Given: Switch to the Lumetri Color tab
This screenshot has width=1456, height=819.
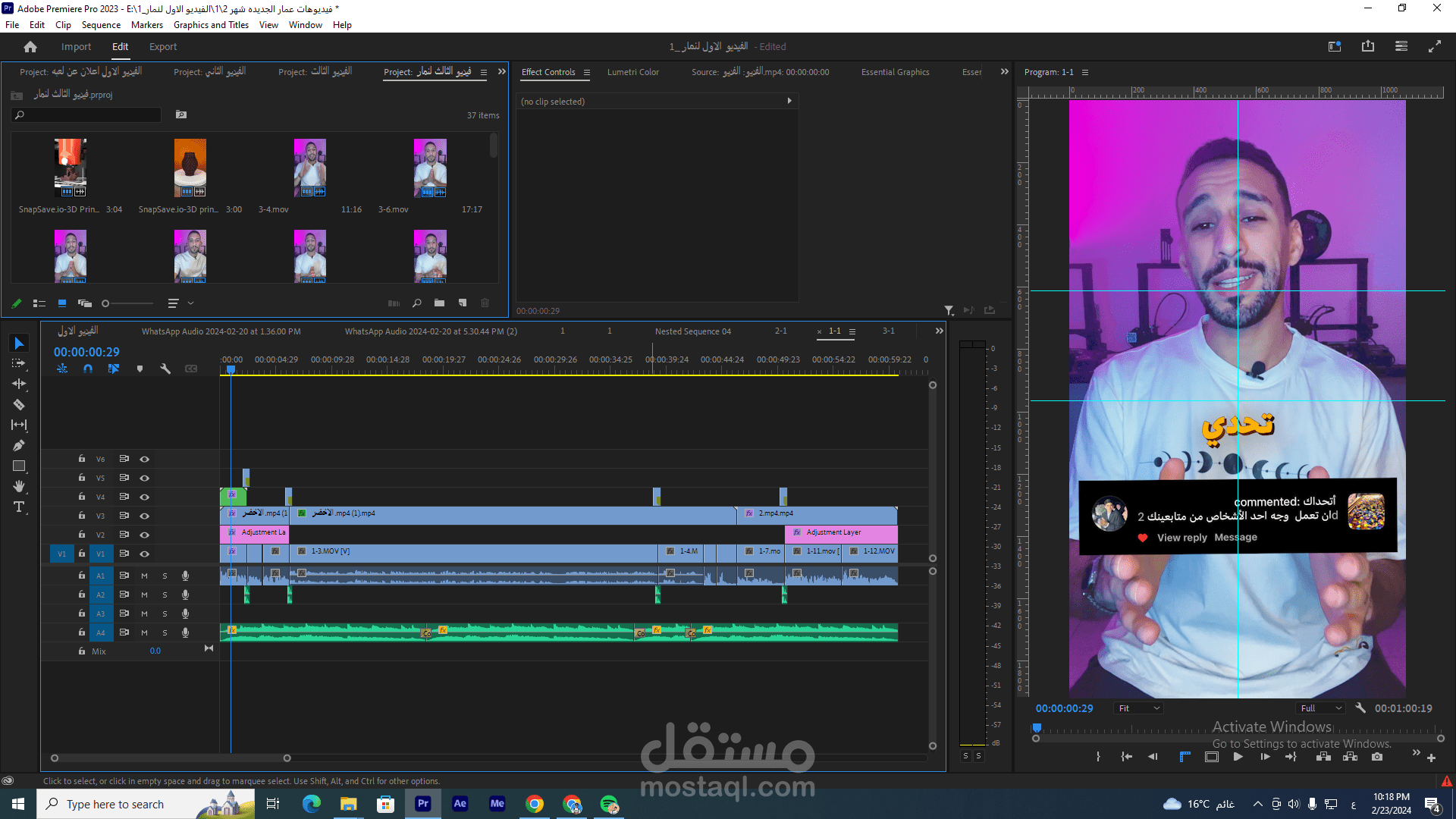Looking at the screenshot, I should (632, 72).
